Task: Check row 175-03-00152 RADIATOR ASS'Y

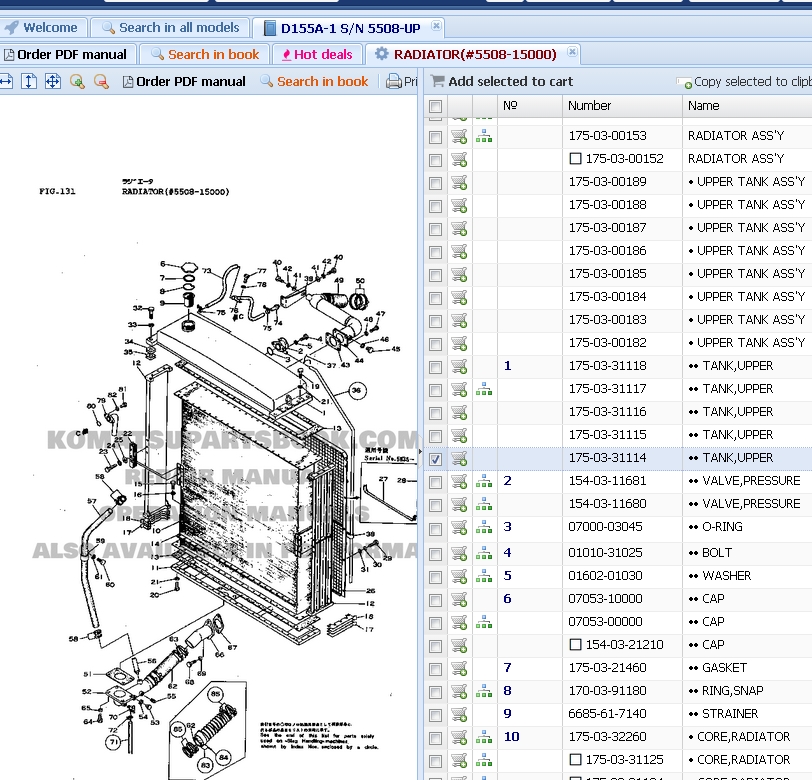Action: (436, 160)
